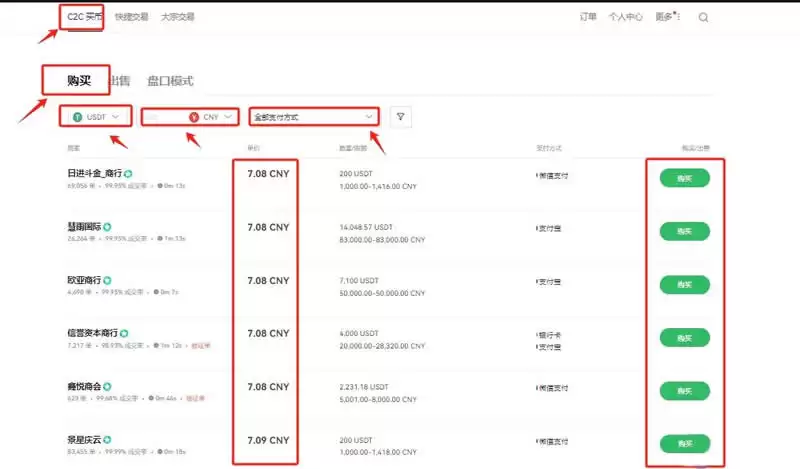800x469 pixels.
Task: Open the CNY currency dropdown
Action: (210, 117)
